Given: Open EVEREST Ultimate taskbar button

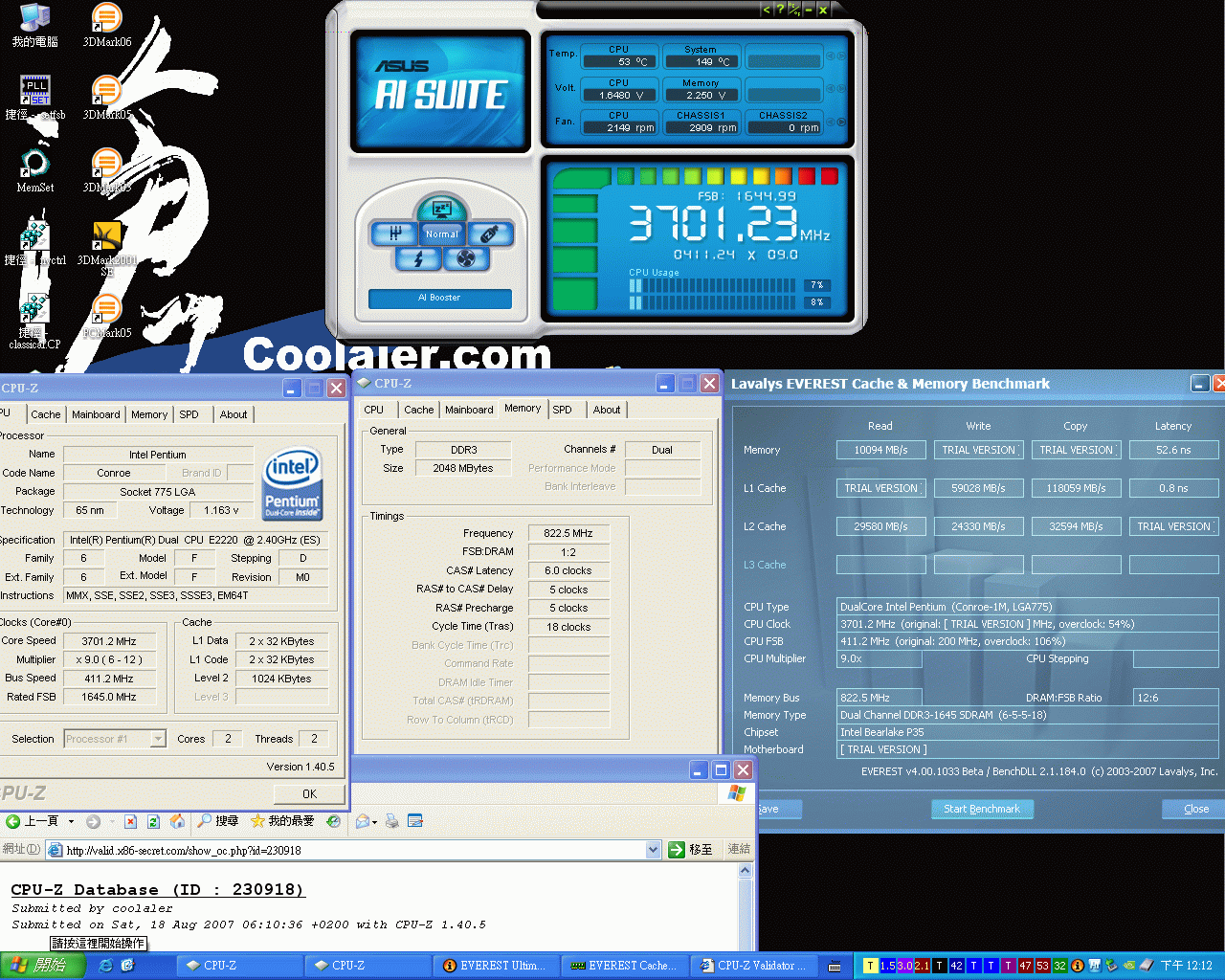Looking at the screenshot, I should pos(495,966).
